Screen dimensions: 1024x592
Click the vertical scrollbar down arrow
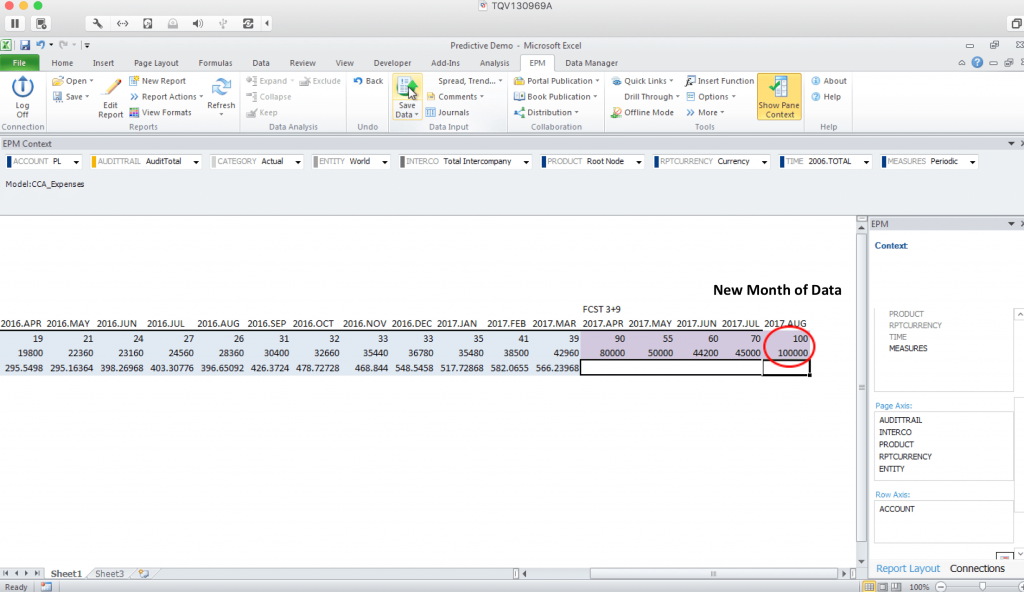(861, 561)
